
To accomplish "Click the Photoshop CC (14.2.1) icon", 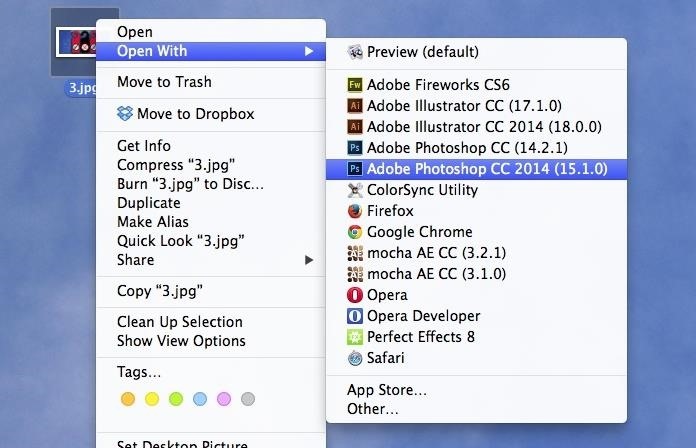I will pos(355,147).
